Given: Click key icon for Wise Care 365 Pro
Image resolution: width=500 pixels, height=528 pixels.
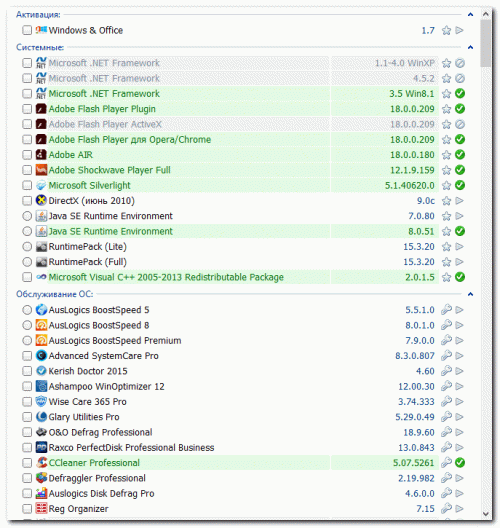Looking at the screenshot, I should (x=446, y=401).
